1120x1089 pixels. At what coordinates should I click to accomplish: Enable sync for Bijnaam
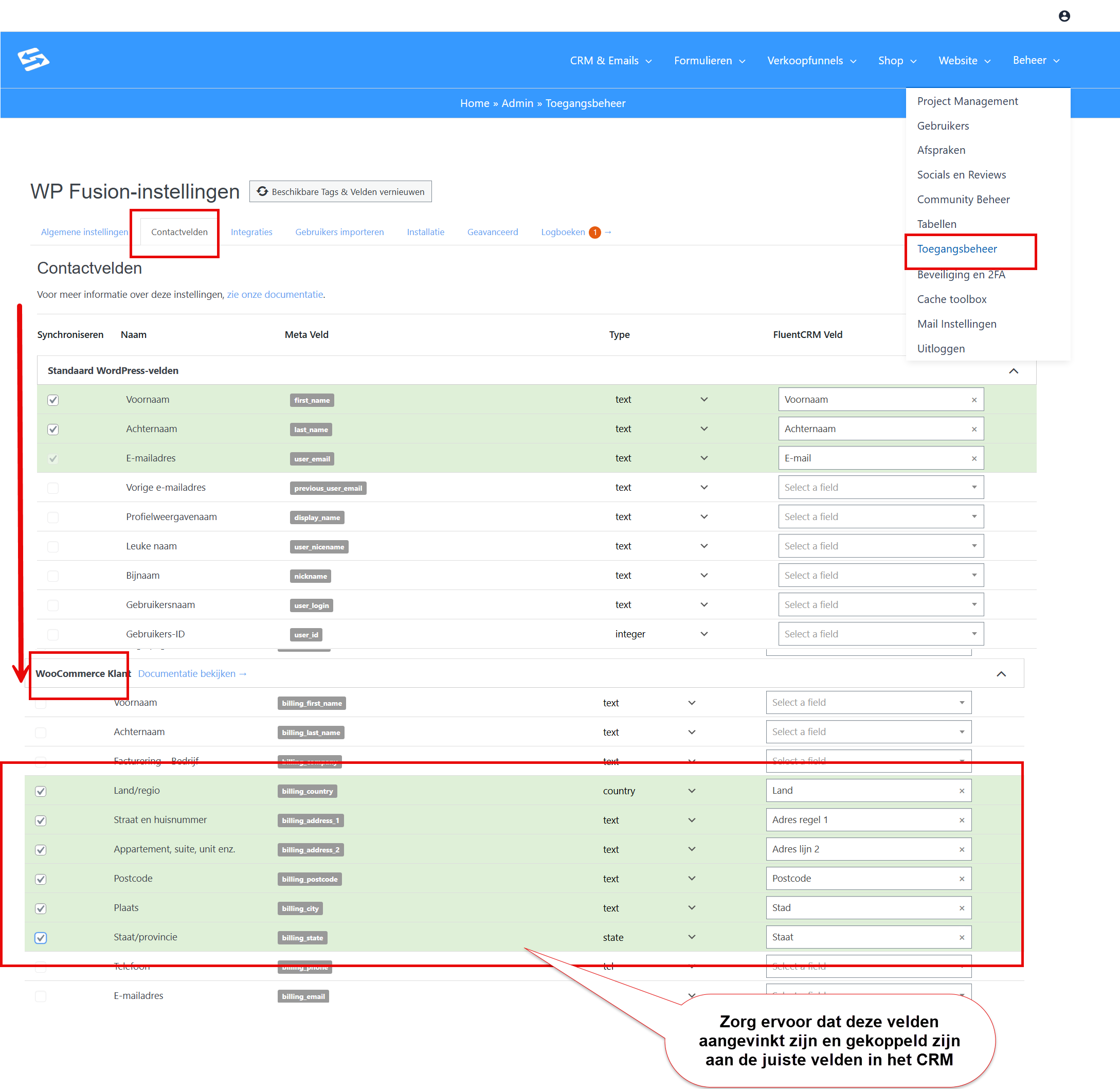point(53,576)
